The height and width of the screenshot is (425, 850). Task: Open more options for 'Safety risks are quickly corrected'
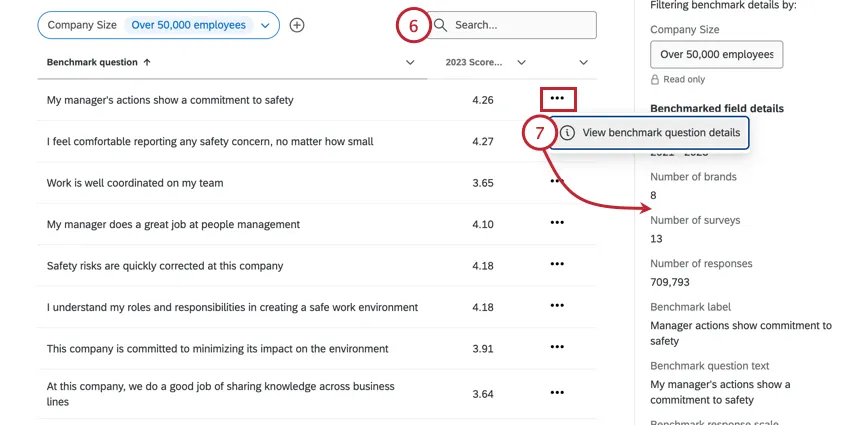point(557,264)
